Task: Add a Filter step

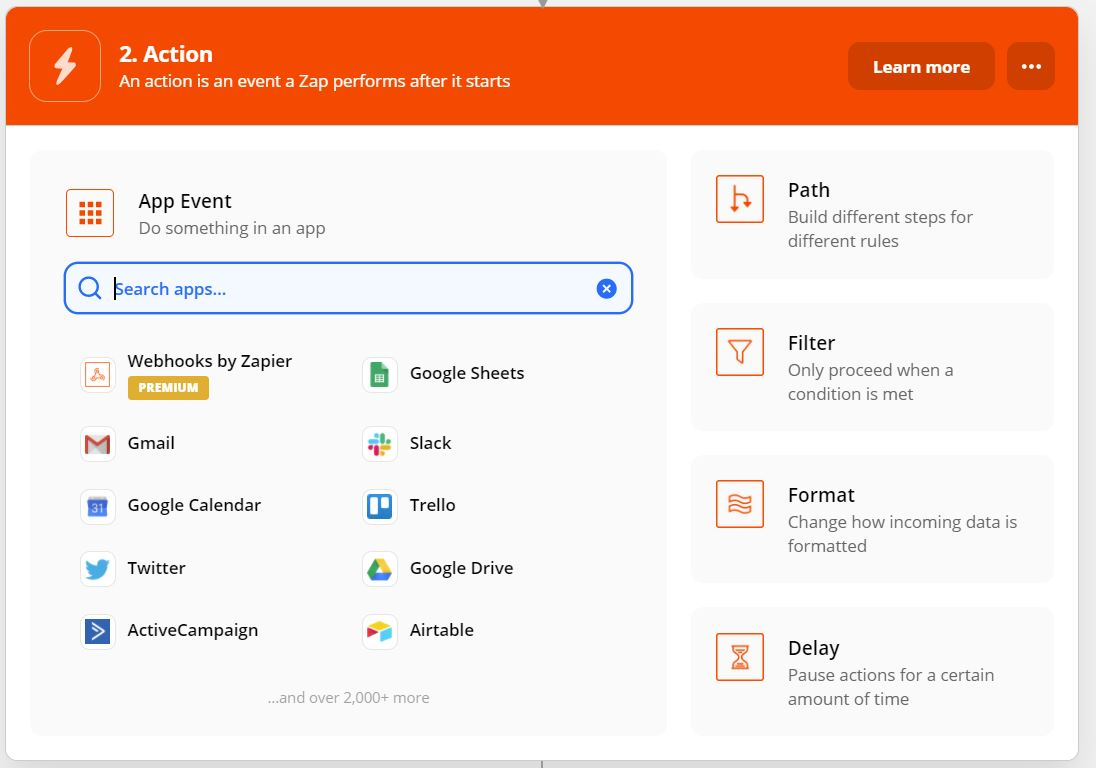Action: tap(872, 367)
